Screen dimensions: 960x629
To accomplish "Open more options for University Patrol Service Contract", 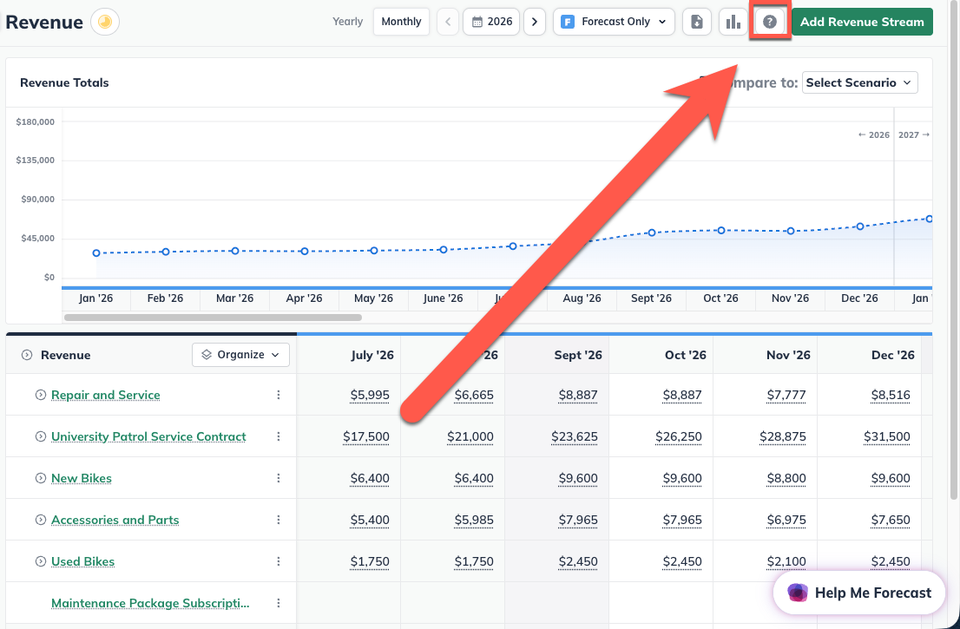I will 279,437.
